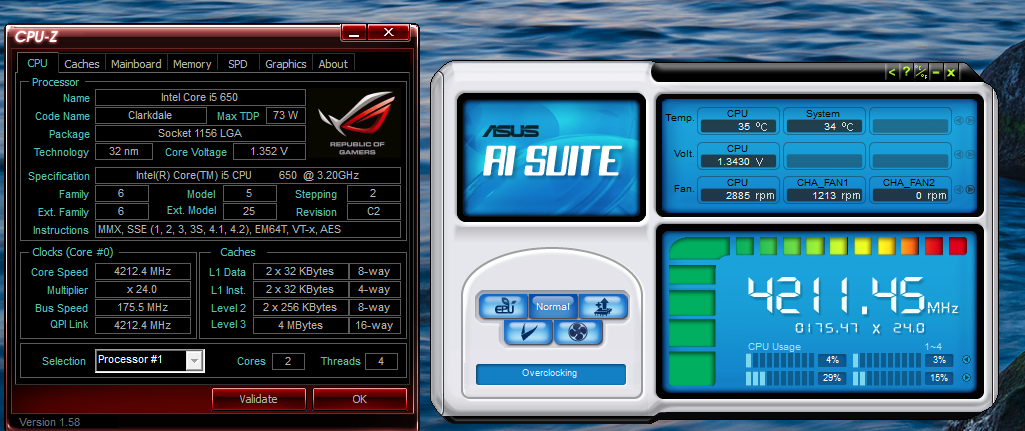1025x431 pixels.
Task: Select the Normal mode button in AI Suite
Action: point(552,306)
